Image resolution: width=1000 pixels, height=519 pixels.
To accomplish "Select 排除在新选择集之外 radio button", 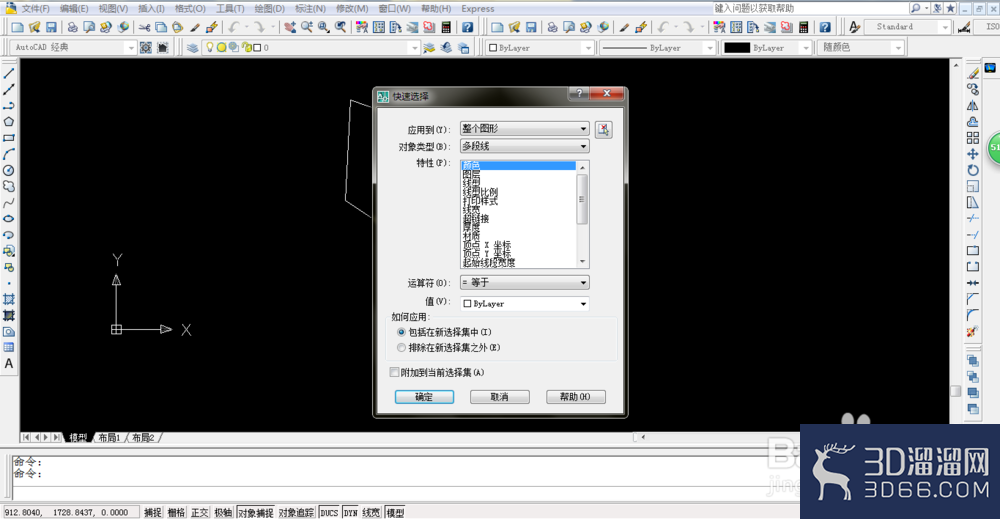I will click(401, 347).
